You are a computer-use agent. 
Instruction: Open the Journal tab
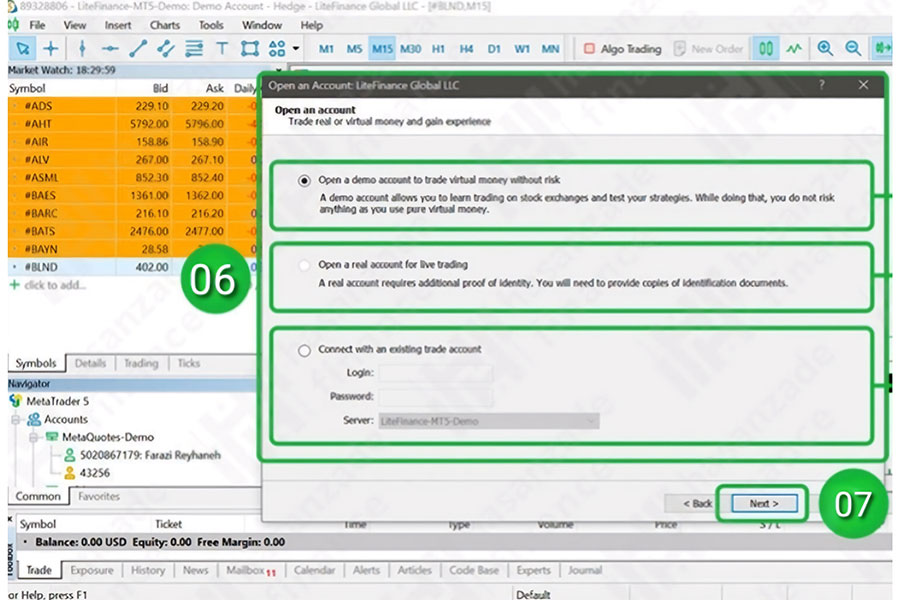[584, 570]
